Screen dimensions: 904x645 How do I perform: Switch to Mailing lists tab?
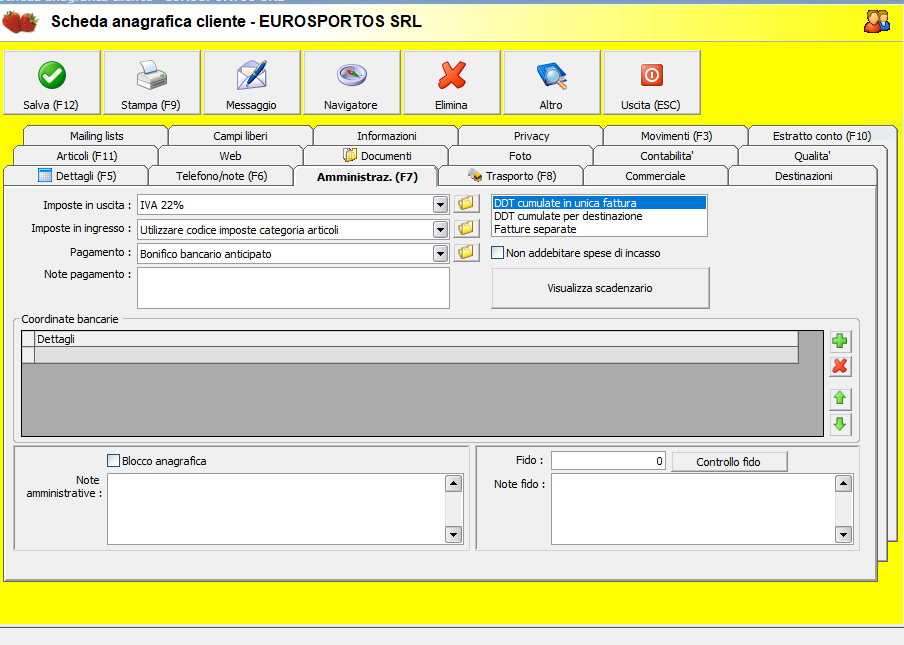pyautogui.click(x=96, y=136)
